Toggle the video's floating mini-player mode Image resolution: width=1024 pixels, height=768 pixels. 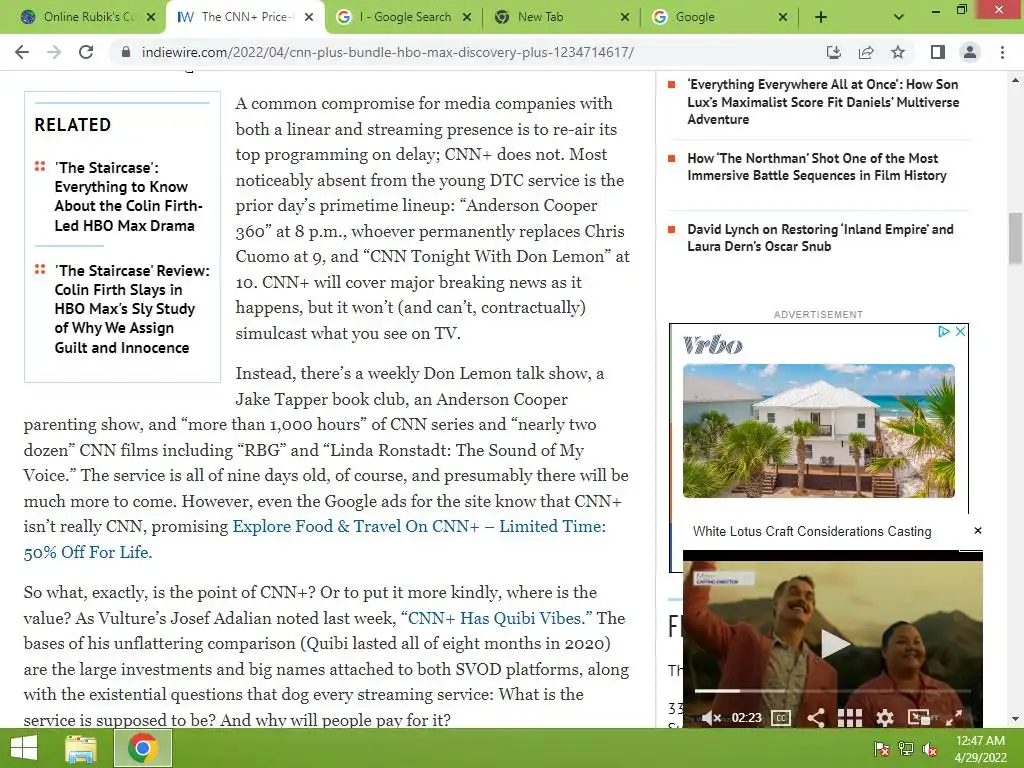918,718
